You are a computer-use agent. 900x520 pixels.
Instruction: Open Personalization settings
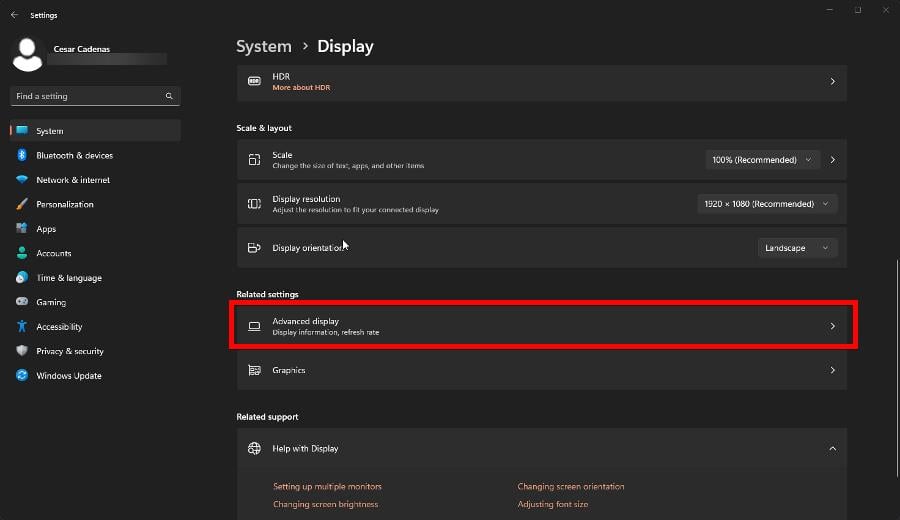95,204
